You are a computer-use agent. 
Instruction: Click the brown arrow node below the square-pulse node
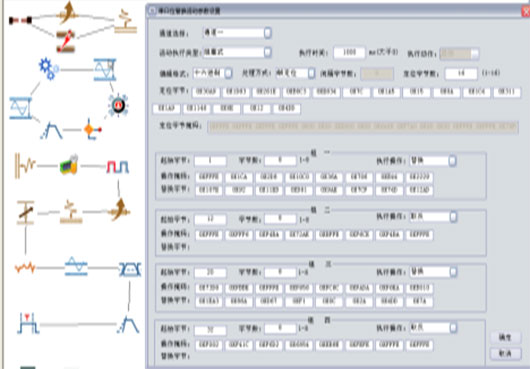pyautogui.click(x=119, y=210)
